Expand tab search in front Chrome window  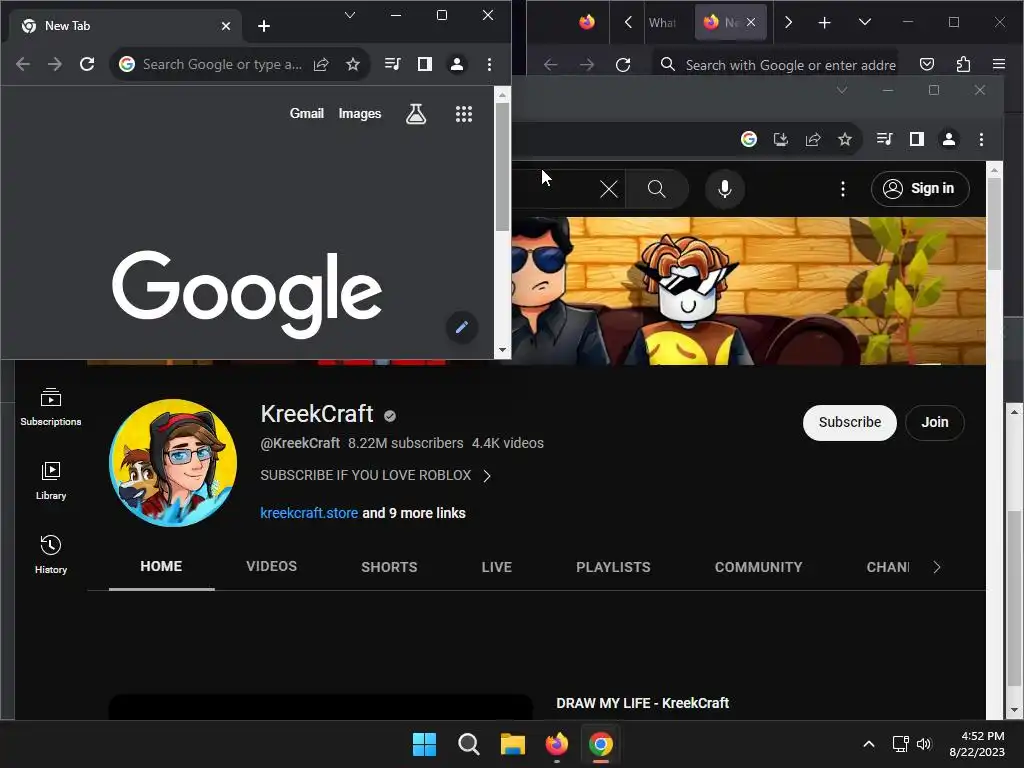point(350,15)
